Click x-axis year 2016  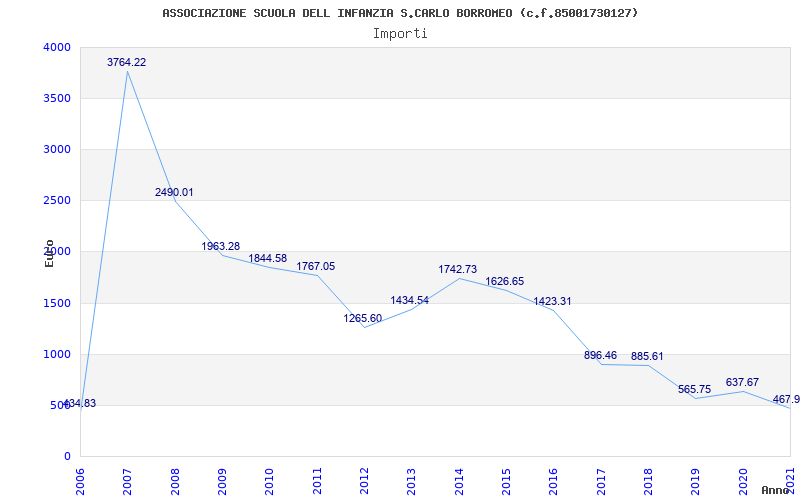(x=554, y=481)
